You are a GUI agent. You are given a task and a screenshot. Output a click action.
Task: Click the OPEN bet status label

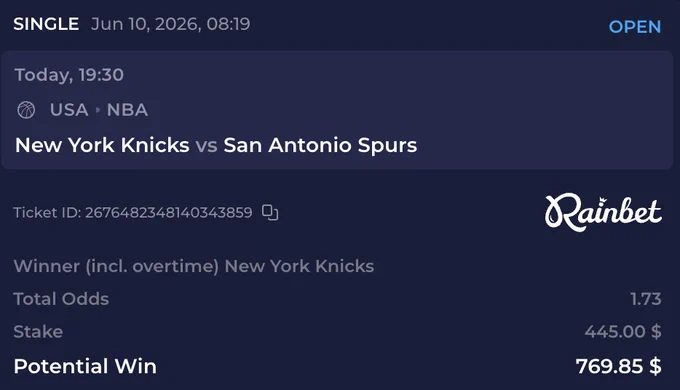(635, 27)
